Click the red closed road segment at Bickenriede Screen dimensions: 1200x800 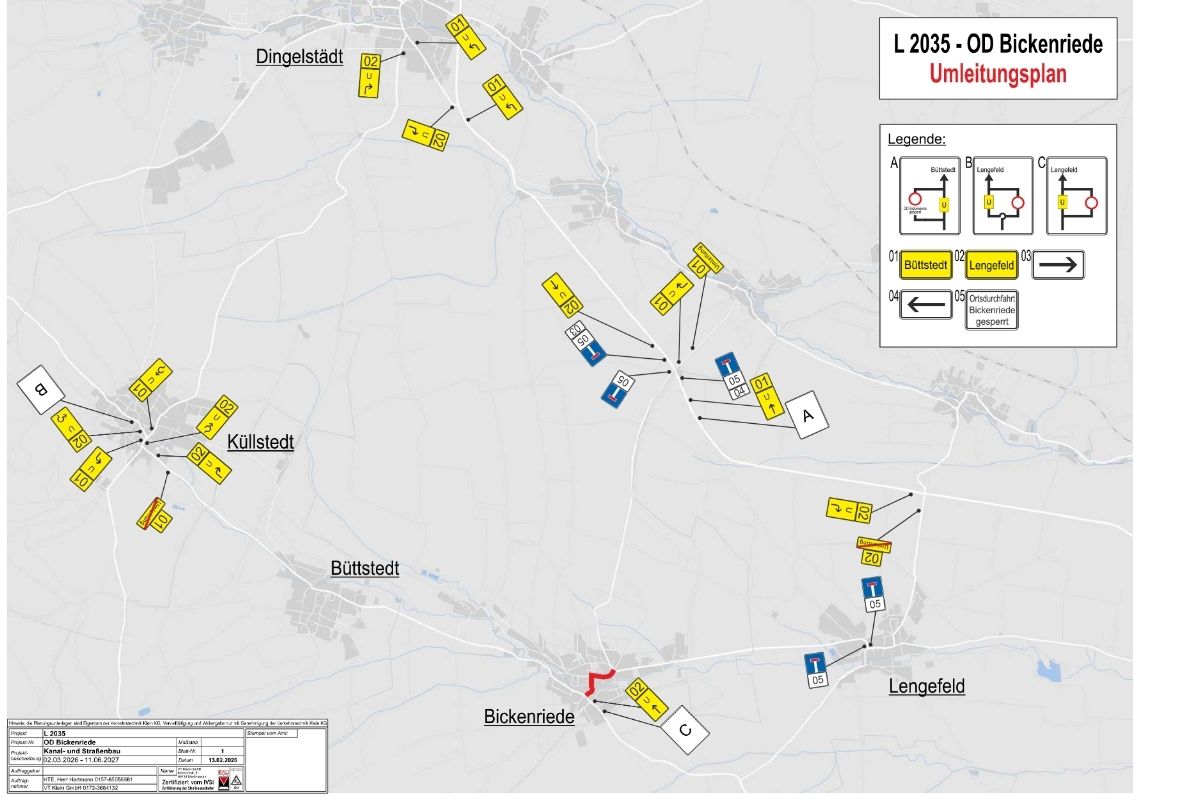pos(598,681)
